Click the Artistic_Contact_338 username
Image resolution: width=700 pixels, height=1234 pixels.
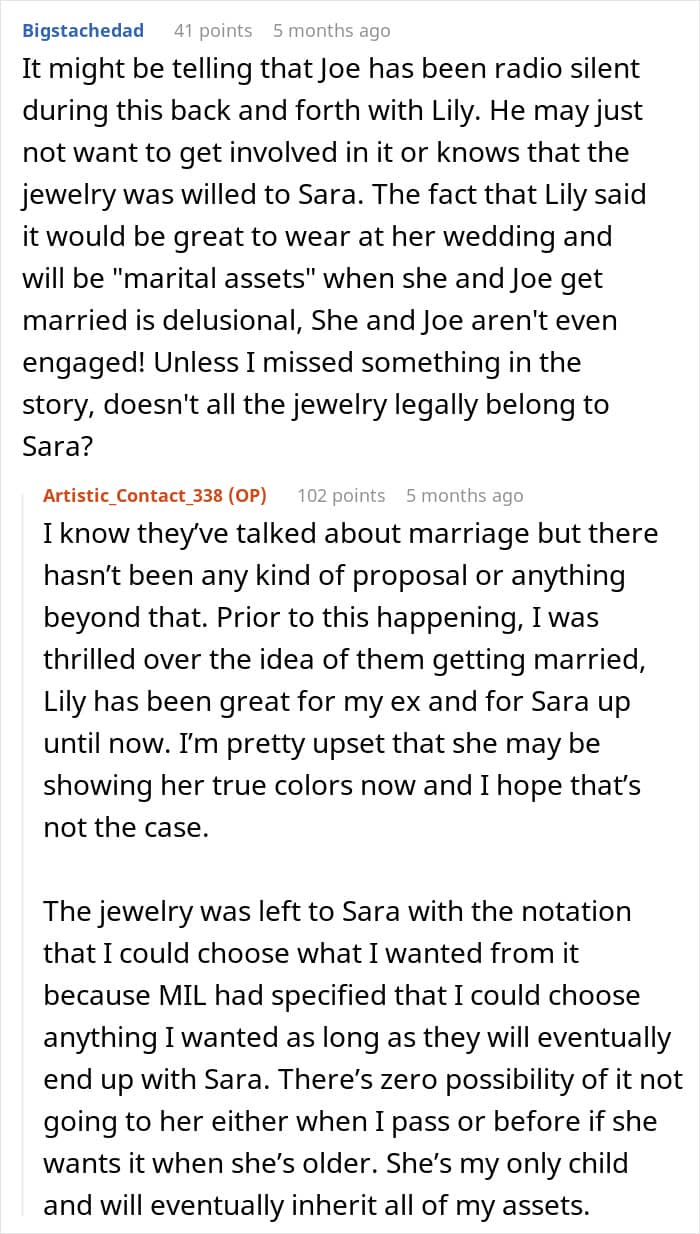(x=133, y=495)
